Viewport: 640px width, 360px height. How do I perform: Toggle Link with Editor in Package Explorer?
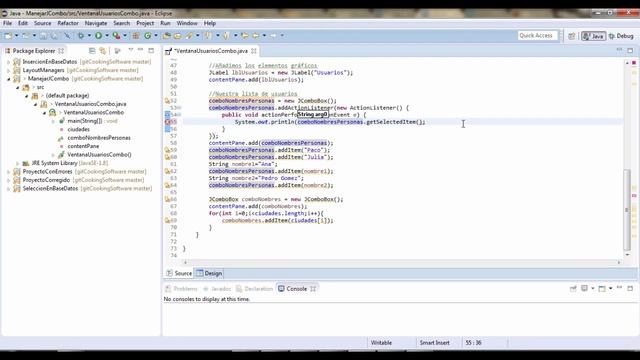pyautogui.click(x=103, y=51)
